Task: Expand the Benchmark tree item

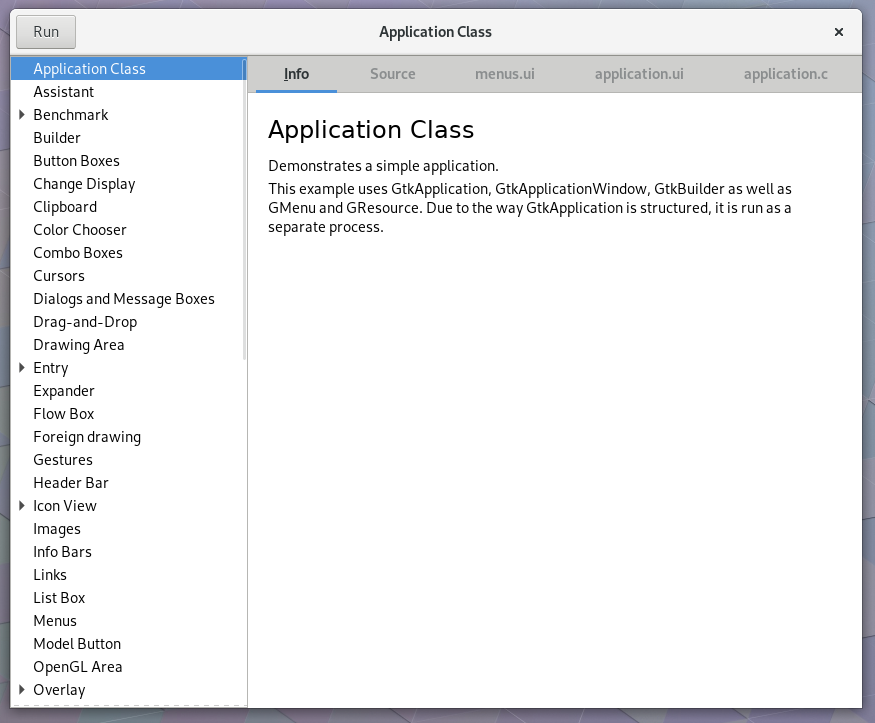Action: (x=22, y=115)
